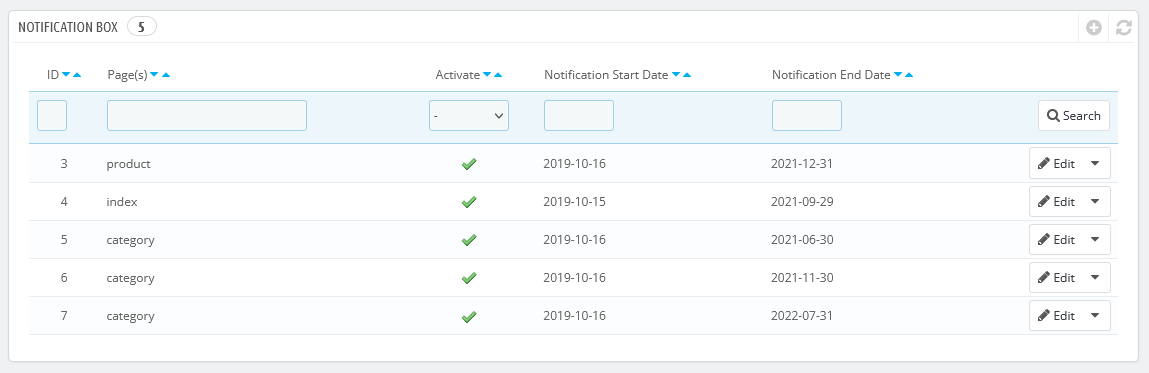Click ID cell 3

pyautogui.click(x=64, y=164)
